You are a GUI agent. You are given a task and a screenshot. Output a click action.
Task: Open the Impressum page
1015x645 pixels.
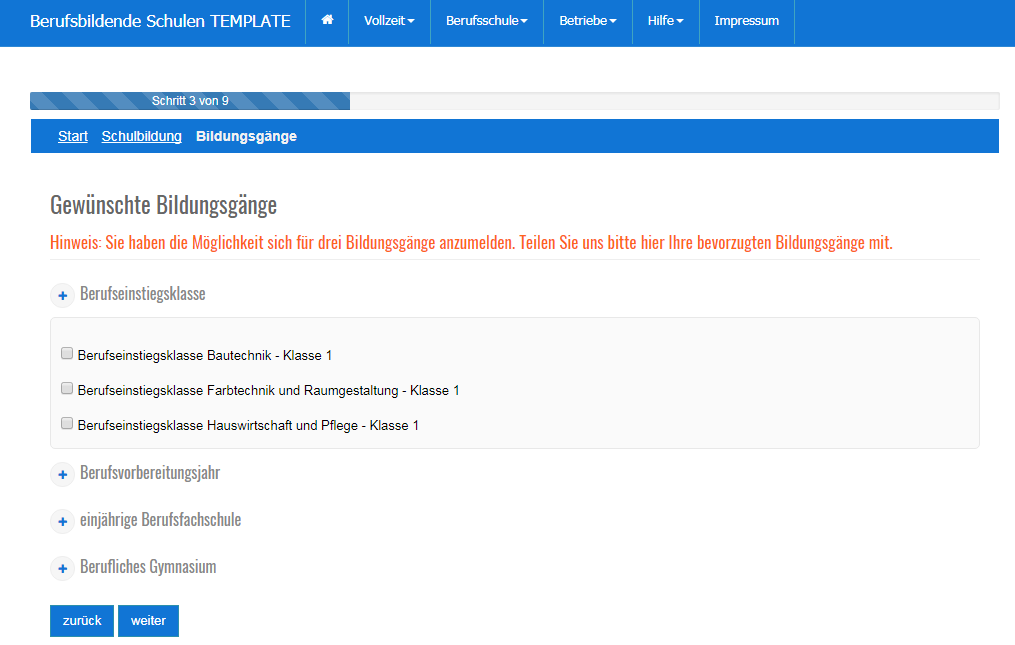tap(746, 21)
